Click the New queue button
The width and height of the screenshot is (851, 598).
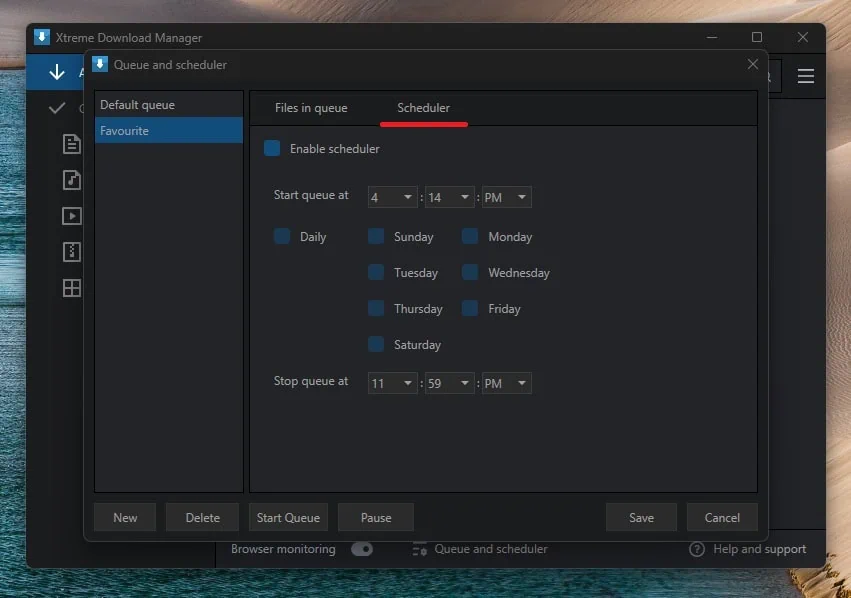pyautogui.click(x=125, y=518)
